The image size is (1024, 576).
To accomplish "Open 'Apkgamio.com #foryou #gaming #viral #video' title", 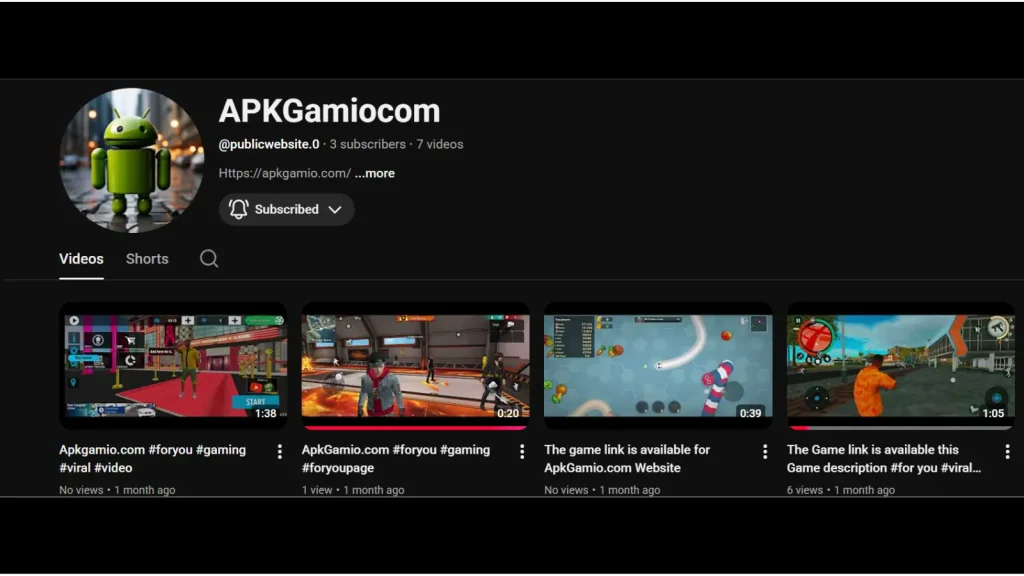I will [152, 458].
